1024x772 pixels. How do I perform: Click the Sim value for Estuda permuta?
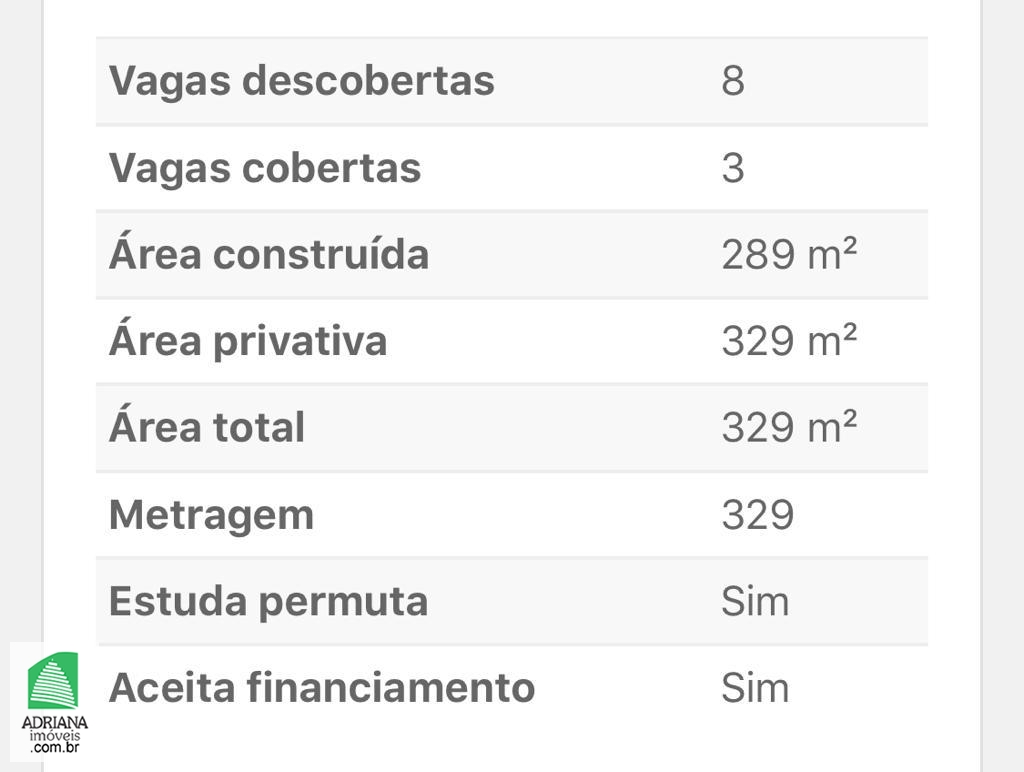point(755,601)
